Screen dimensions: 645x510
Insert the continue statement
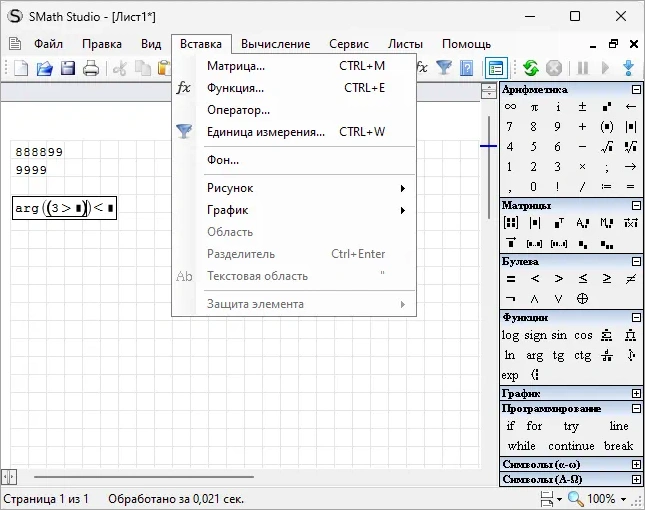[x=571, y=446]
